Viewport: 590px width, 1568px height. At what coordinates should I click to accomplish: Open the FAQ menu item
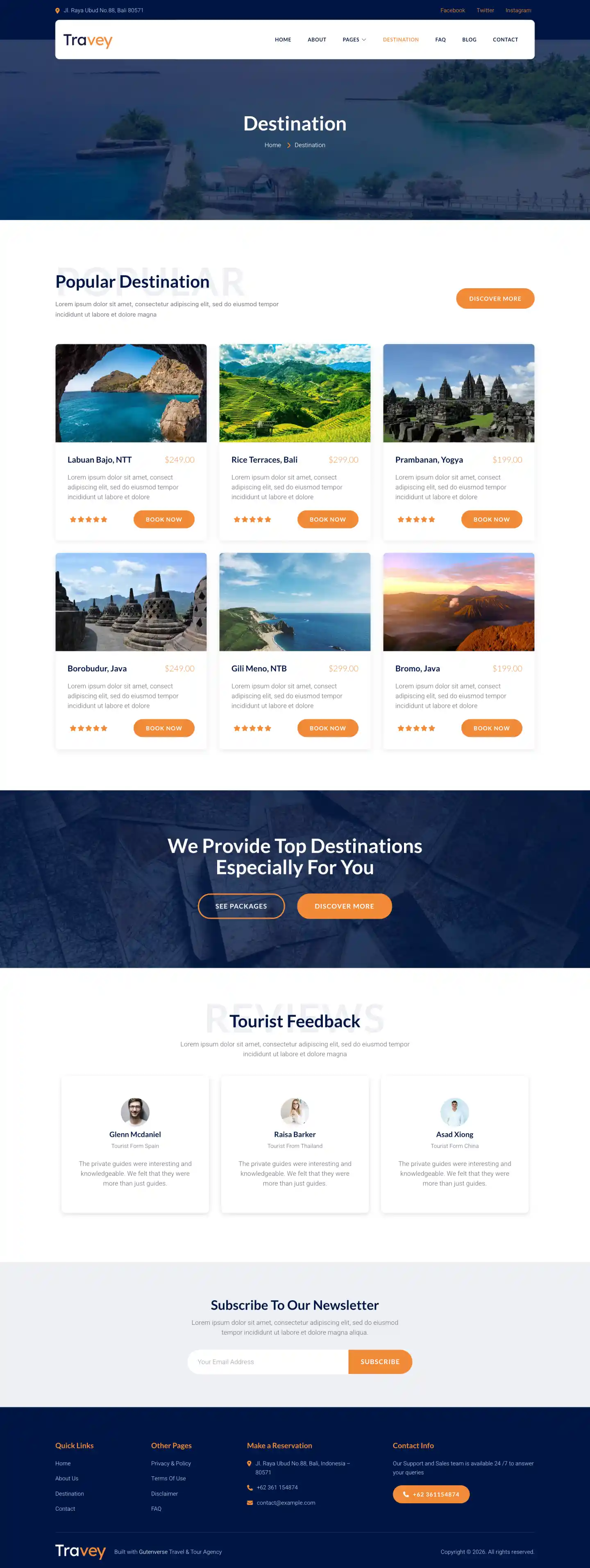pyautogui.click(x=440, y=40)
